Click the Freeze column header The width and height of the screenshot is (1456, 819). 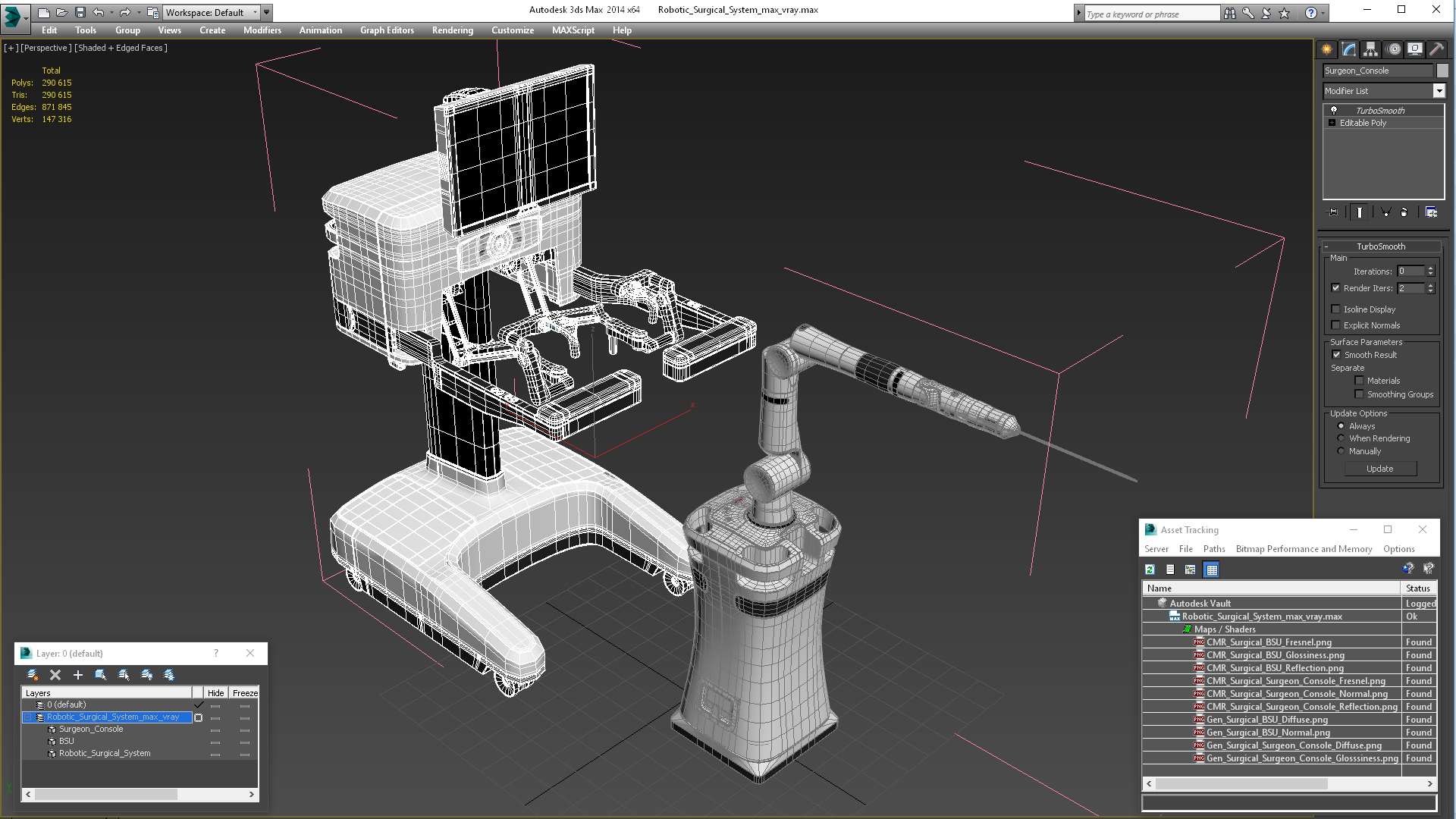(x=245, y=693)
